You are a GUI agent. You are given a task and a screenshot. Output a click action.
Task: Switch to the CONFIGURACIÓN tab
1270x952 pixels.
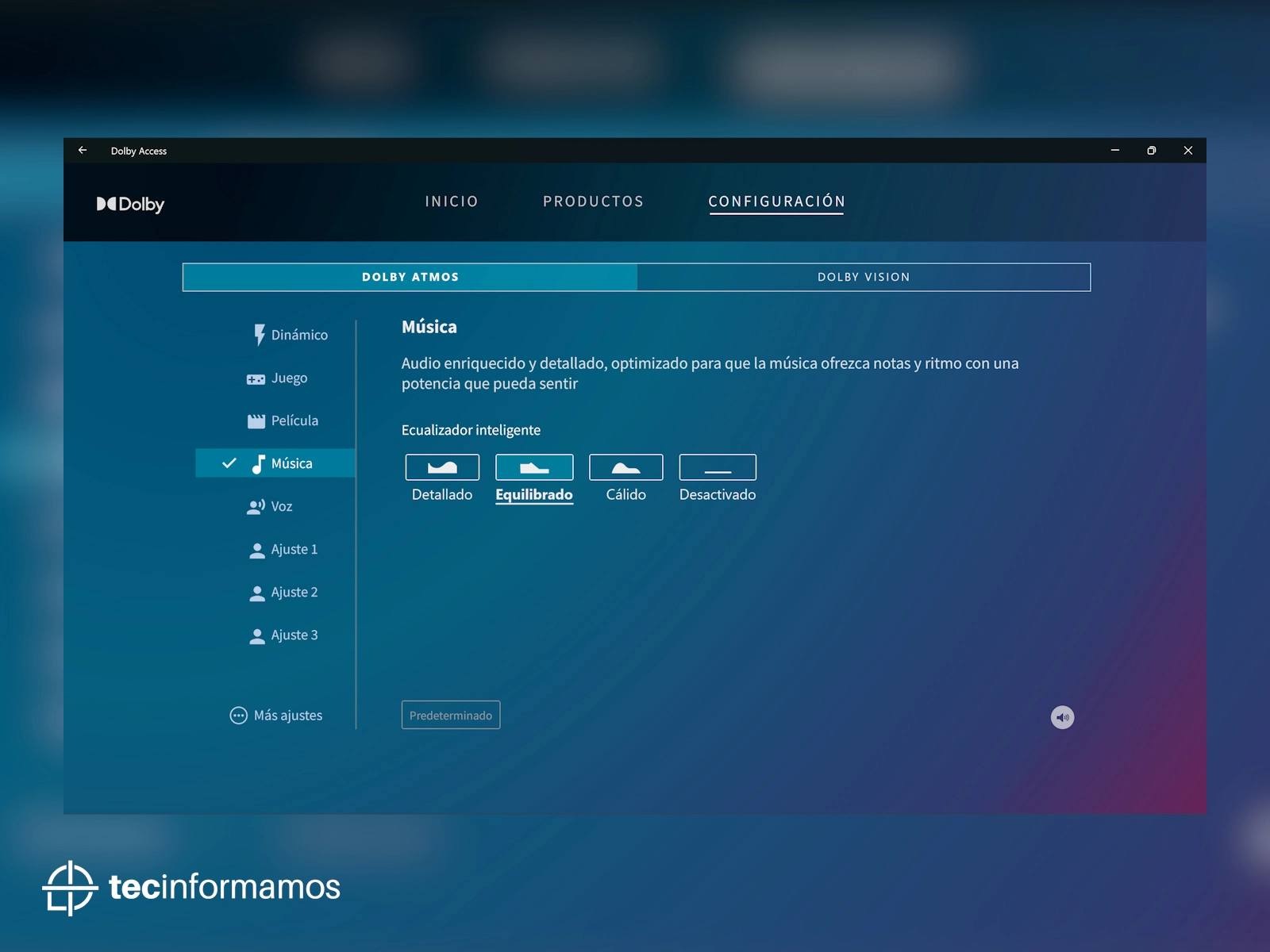click(x=777, y=202)
